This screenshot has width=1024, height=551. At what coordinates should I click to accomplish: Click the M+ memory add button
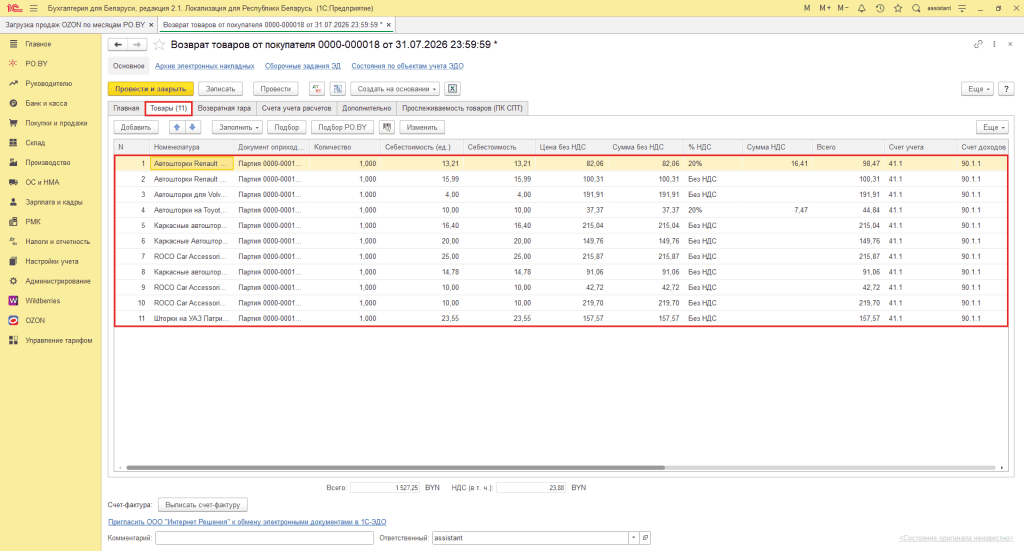[x=825, y=8]
